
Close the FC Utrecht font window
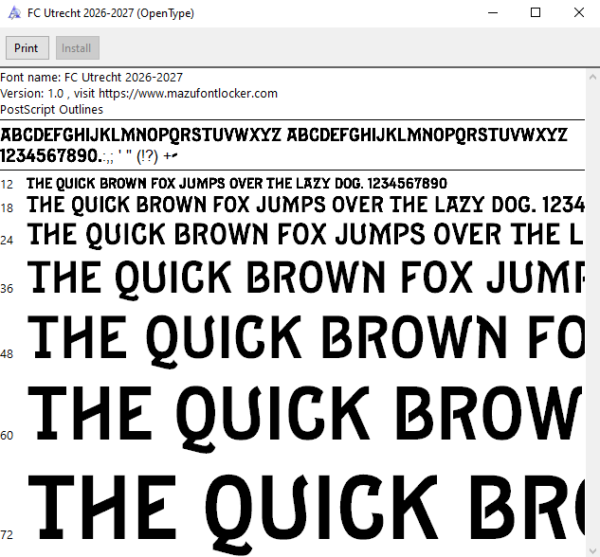579,13
